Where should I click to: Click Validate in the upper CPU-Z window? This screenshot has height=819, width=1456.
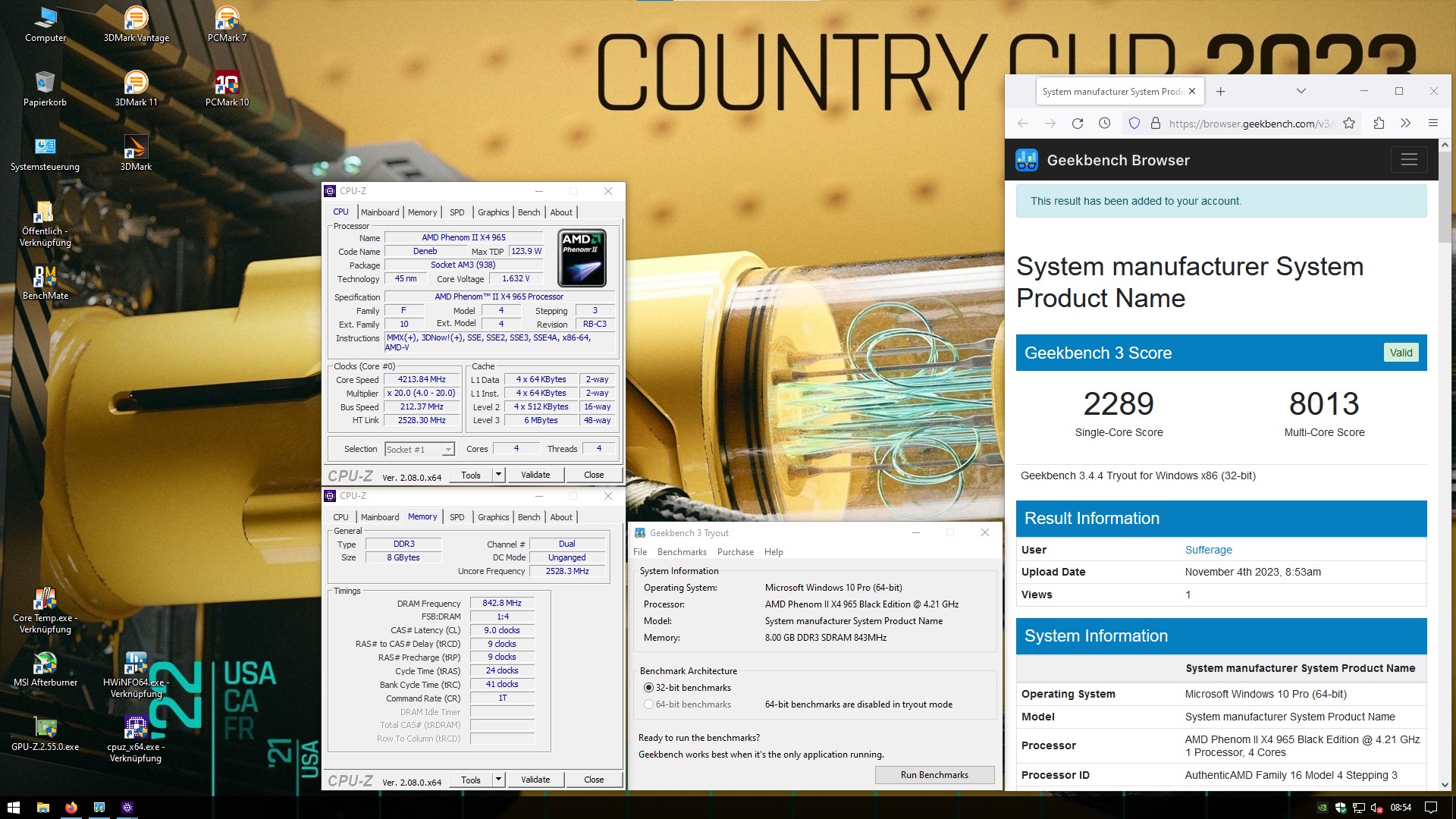click(x=535, y=475)
